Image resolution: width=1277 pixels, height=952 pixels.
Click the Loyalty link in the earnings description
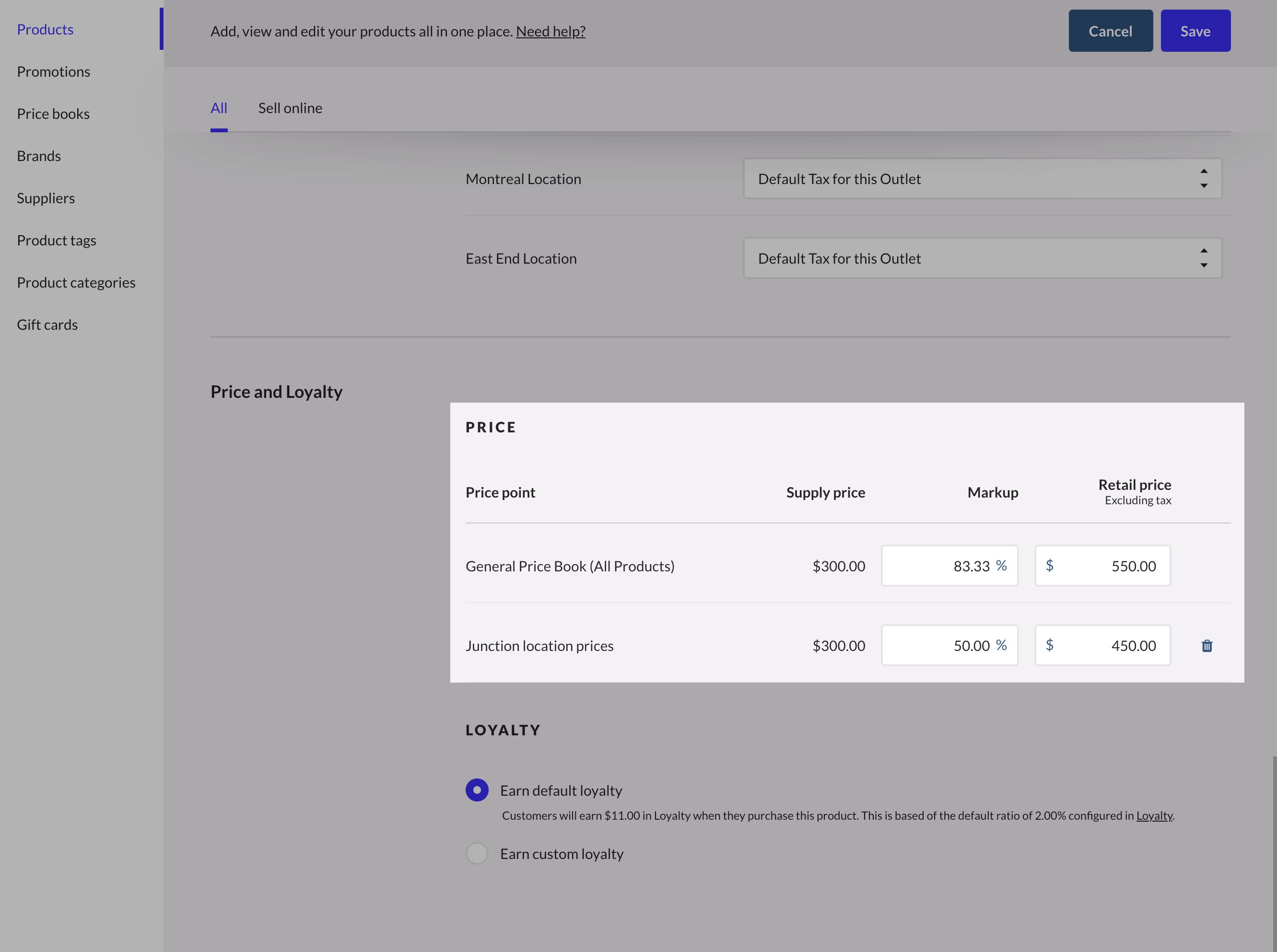point(1154,815)
